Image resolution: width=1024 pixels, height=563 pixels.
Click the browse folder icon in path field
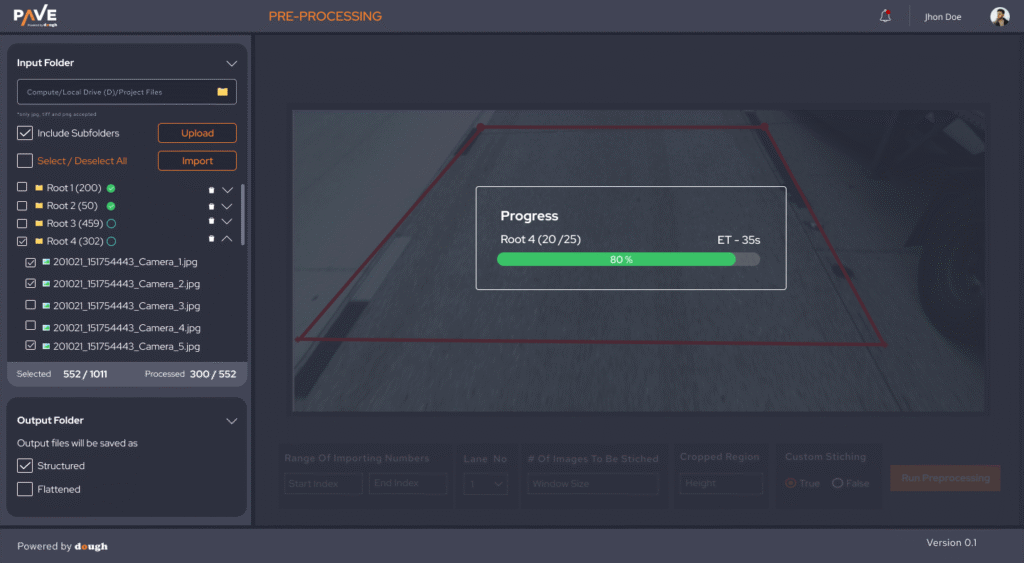[x=223, y=92]
